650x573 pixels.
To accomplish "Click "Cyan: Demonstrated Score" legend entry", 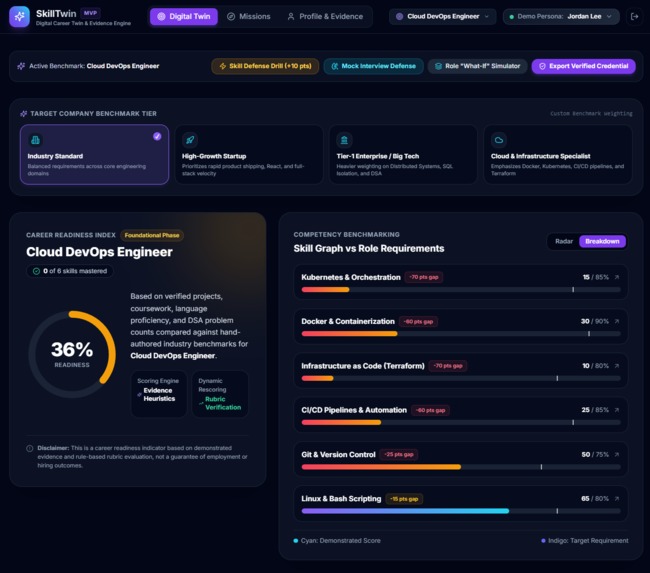I will tap(337, 541).
